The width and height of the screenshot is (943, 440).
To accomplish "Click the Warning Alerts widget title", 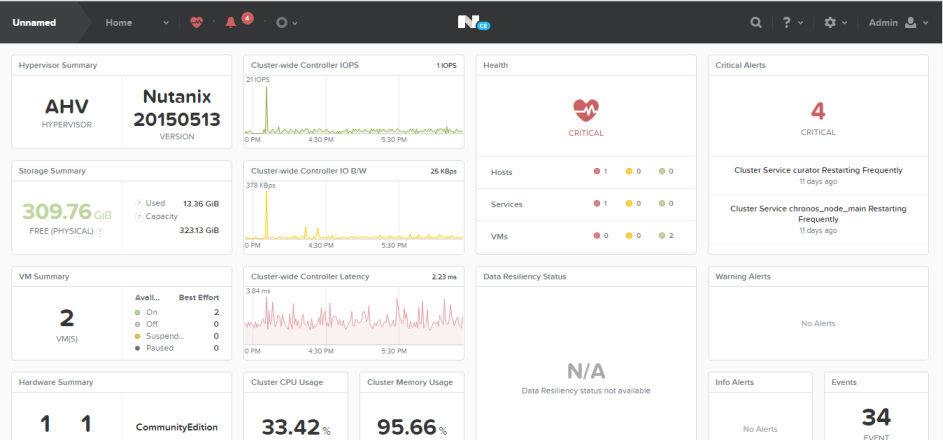I will click(743, 277).
